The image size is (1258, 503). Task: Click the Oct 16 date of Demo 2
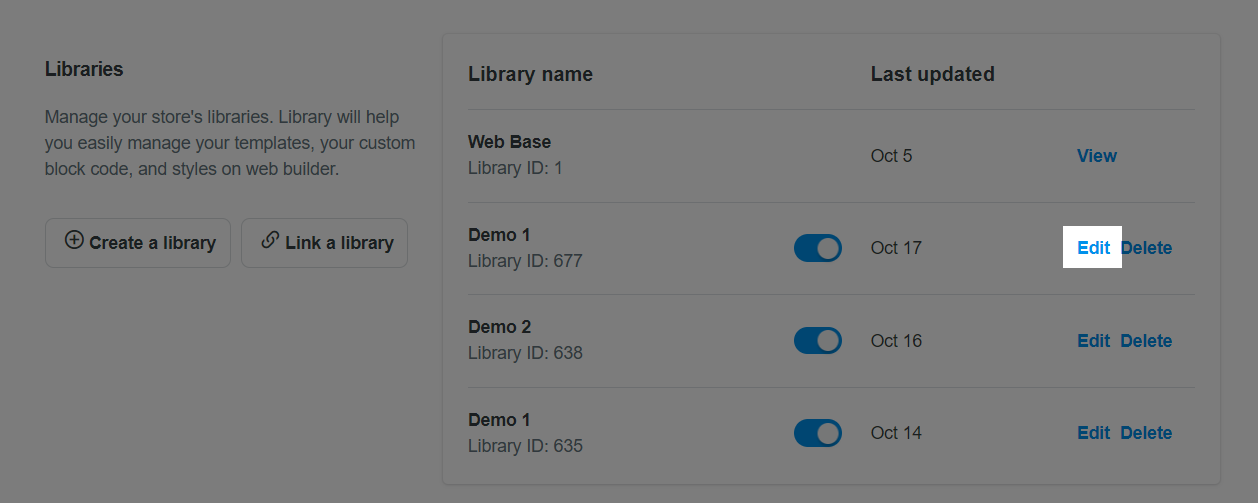click(x=896, y=341)
